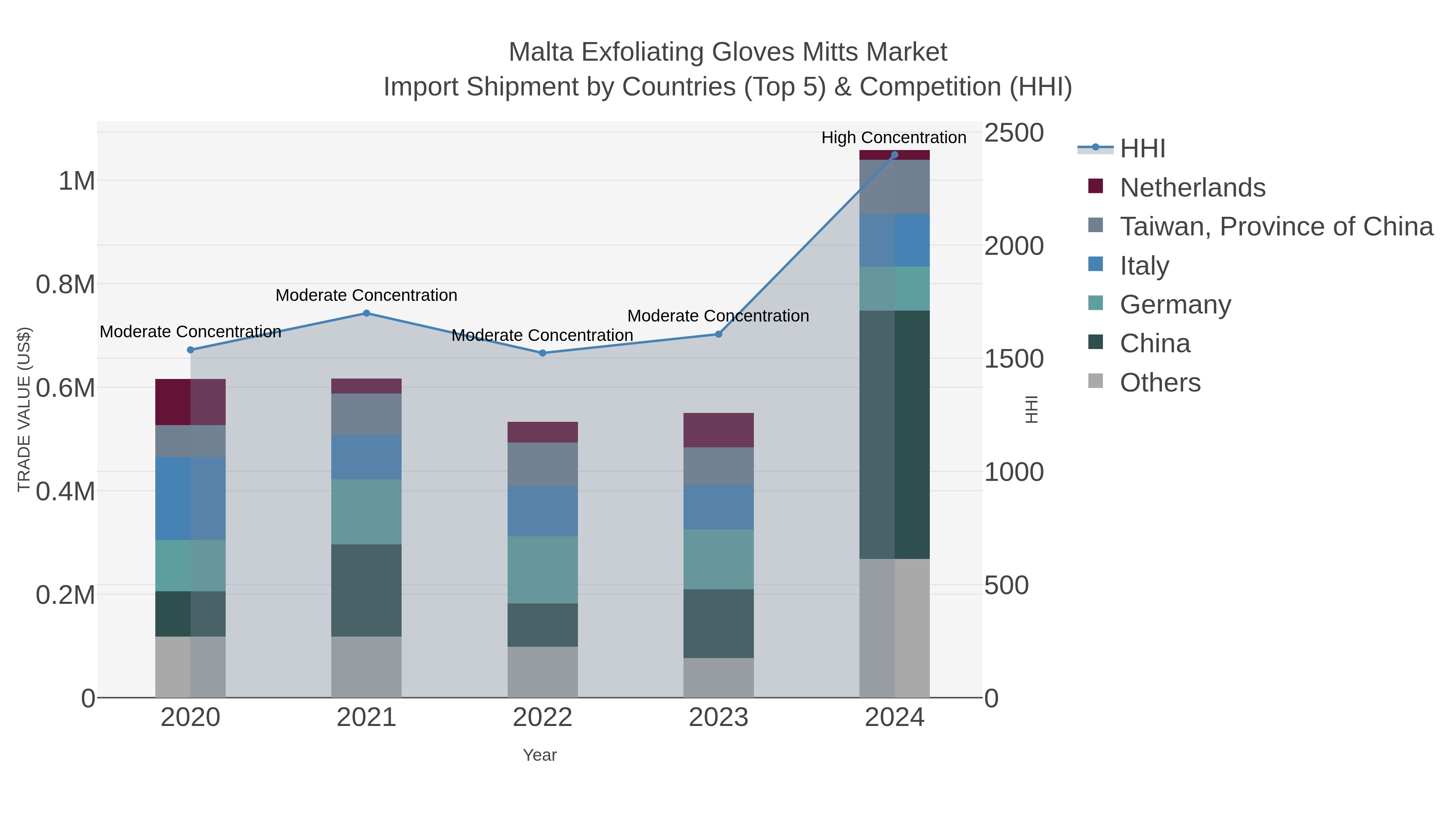Click the Netherlands legend color swatch
Viewport: 1456px width, 819px height.
click(x=1095, y=186)
